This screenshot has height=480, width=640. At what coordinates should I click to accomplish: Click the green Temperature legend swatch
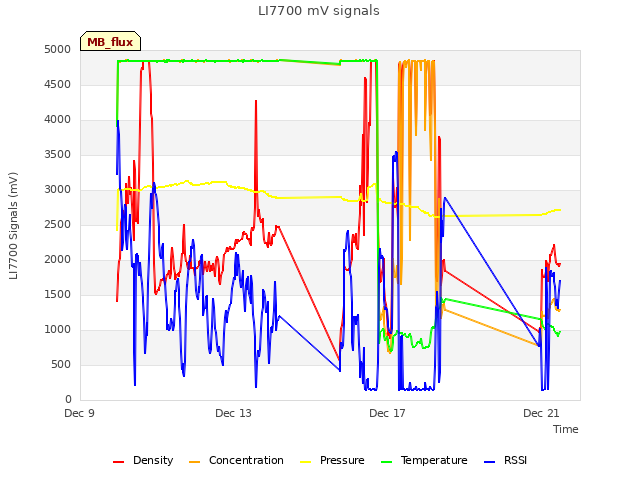[386, 462]
